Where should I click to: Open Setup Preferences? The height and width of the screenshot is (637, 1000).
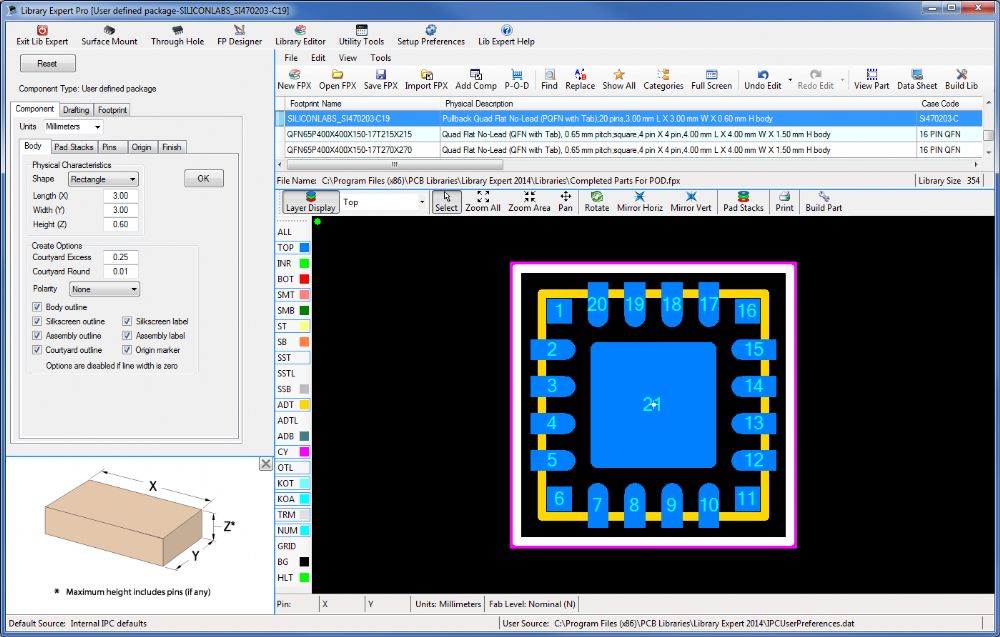click(430, 36)
